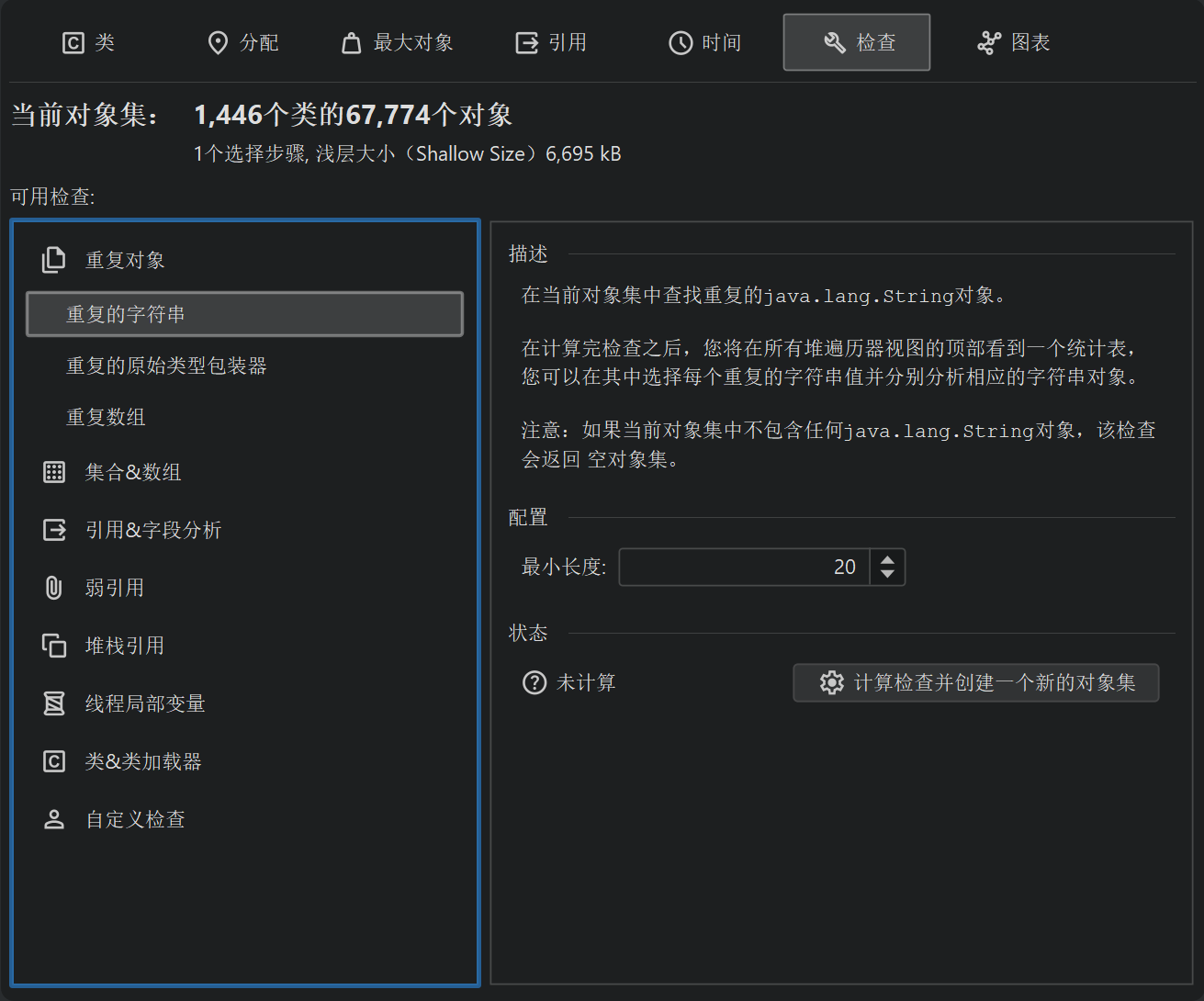The height and width of the screenshot is (1001, 1204).
Task: Click the stack references icon
Action: pyautogui.click(x=54, y=646)
